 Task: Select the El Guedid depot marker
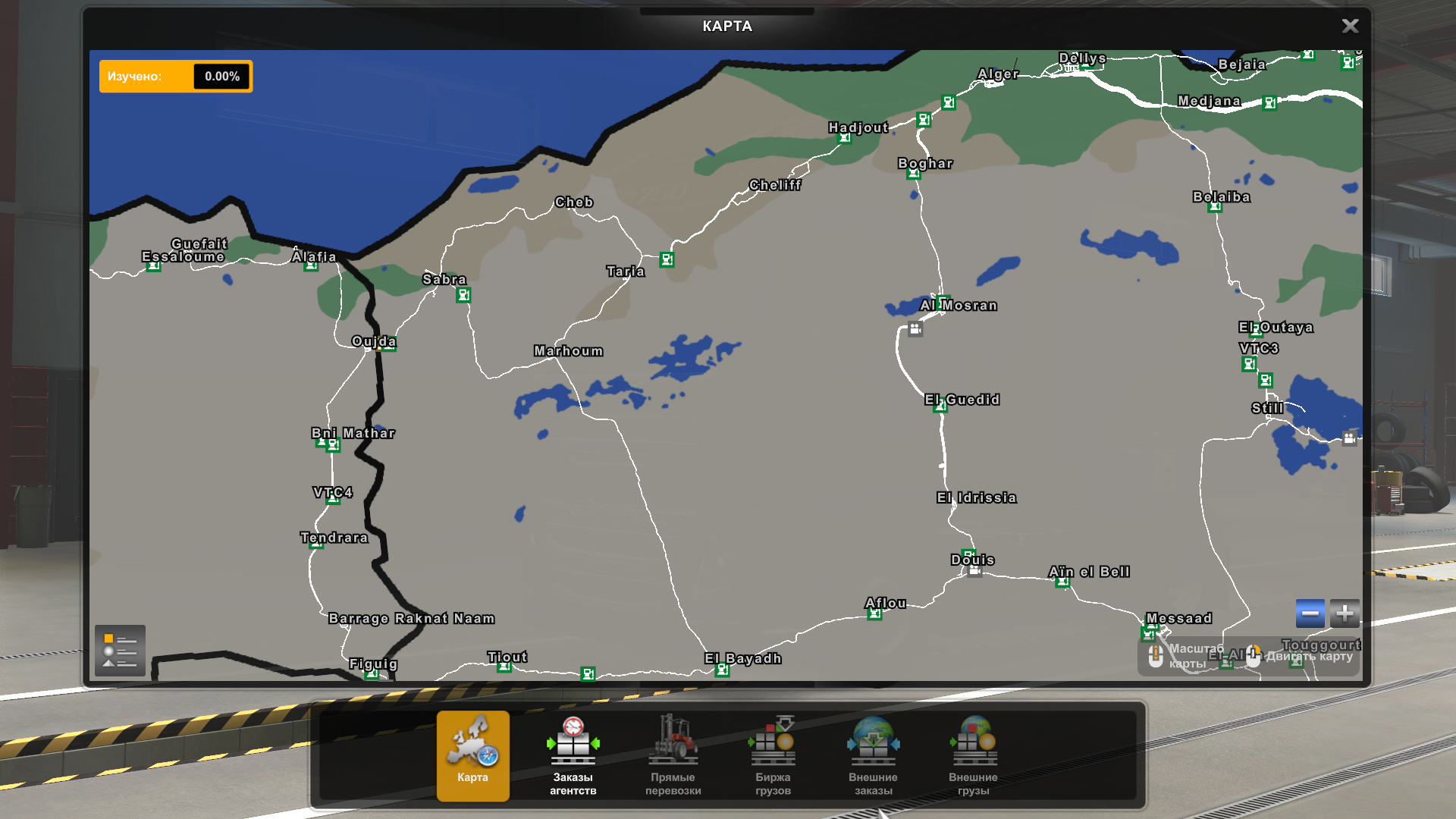[x=940, y=406]
